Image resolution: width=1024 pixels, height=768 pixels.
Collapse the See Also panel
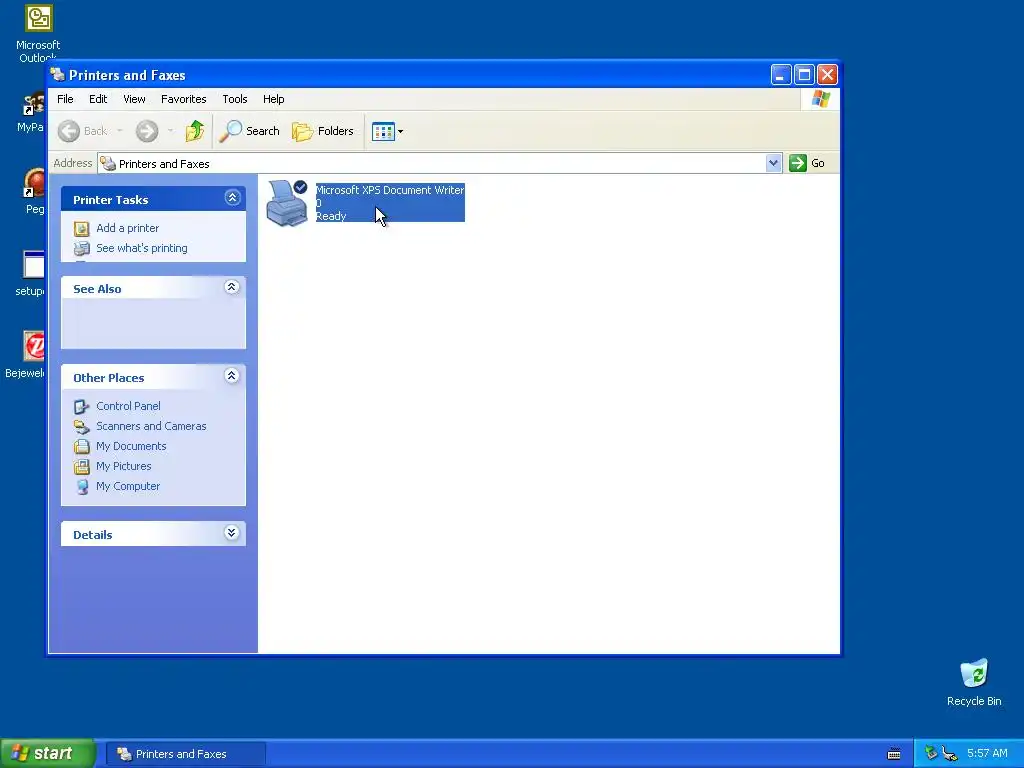pyautogui.click(x=231, y=287)
